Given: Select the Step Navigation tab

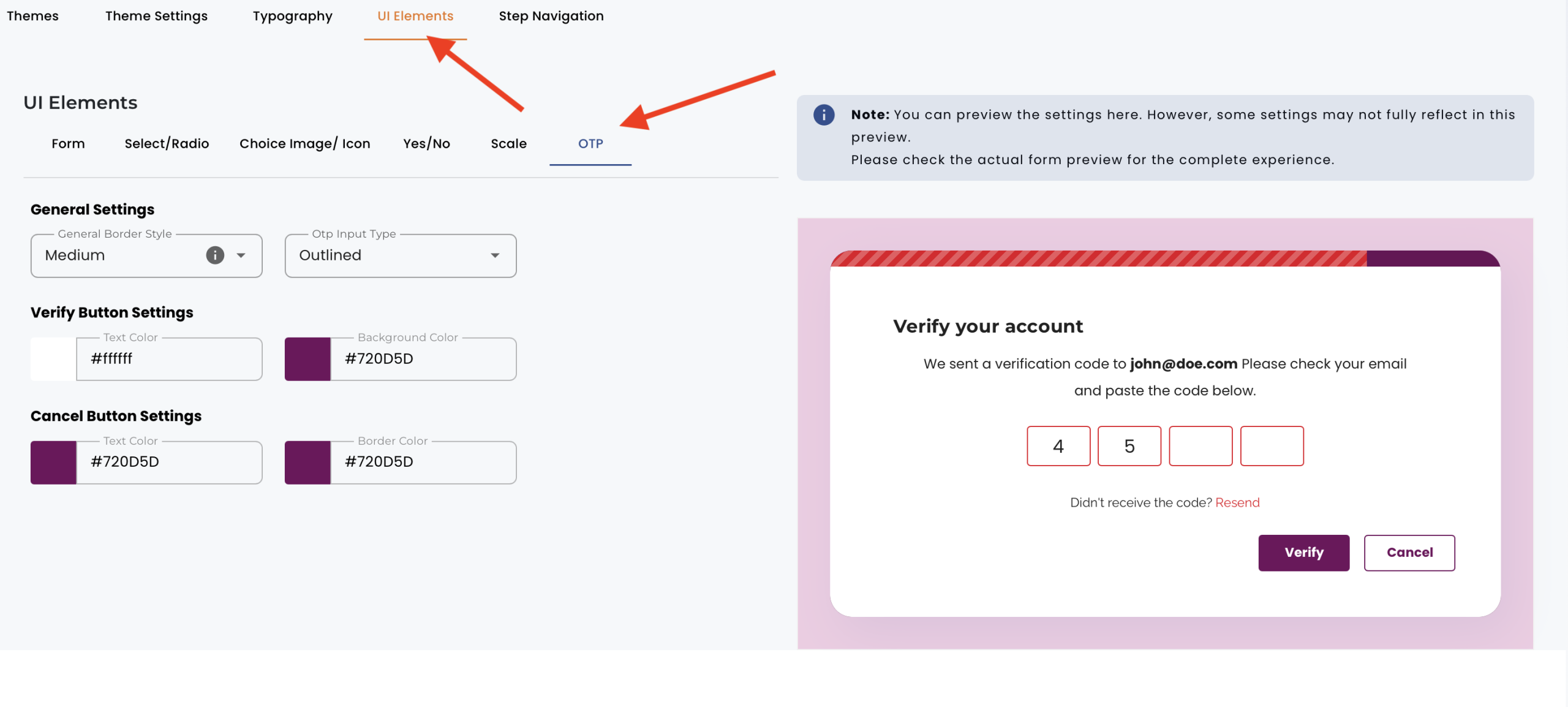Looking at the screenshot, I should point(551,16).
